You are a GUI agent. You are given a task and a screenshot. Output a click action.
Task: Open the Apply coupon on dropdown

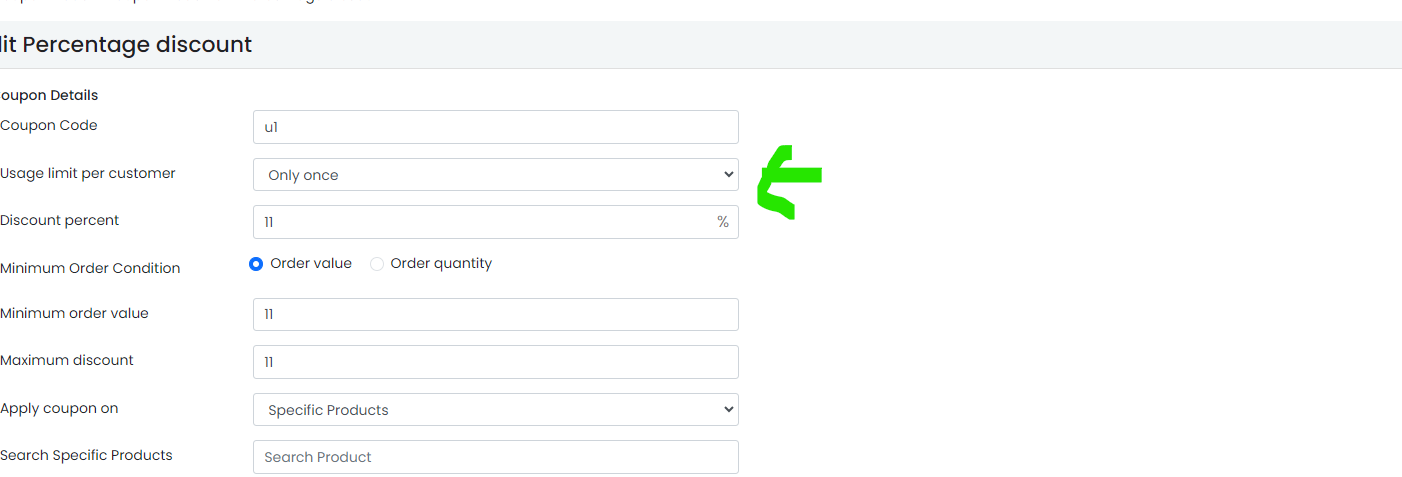tap(496, 409)
